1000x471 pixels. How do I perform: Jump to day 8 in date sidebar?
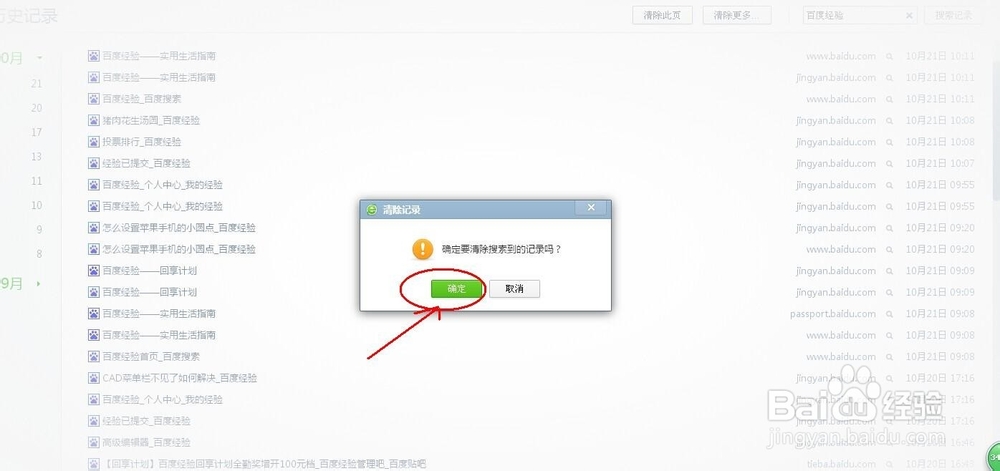point(39,254)
